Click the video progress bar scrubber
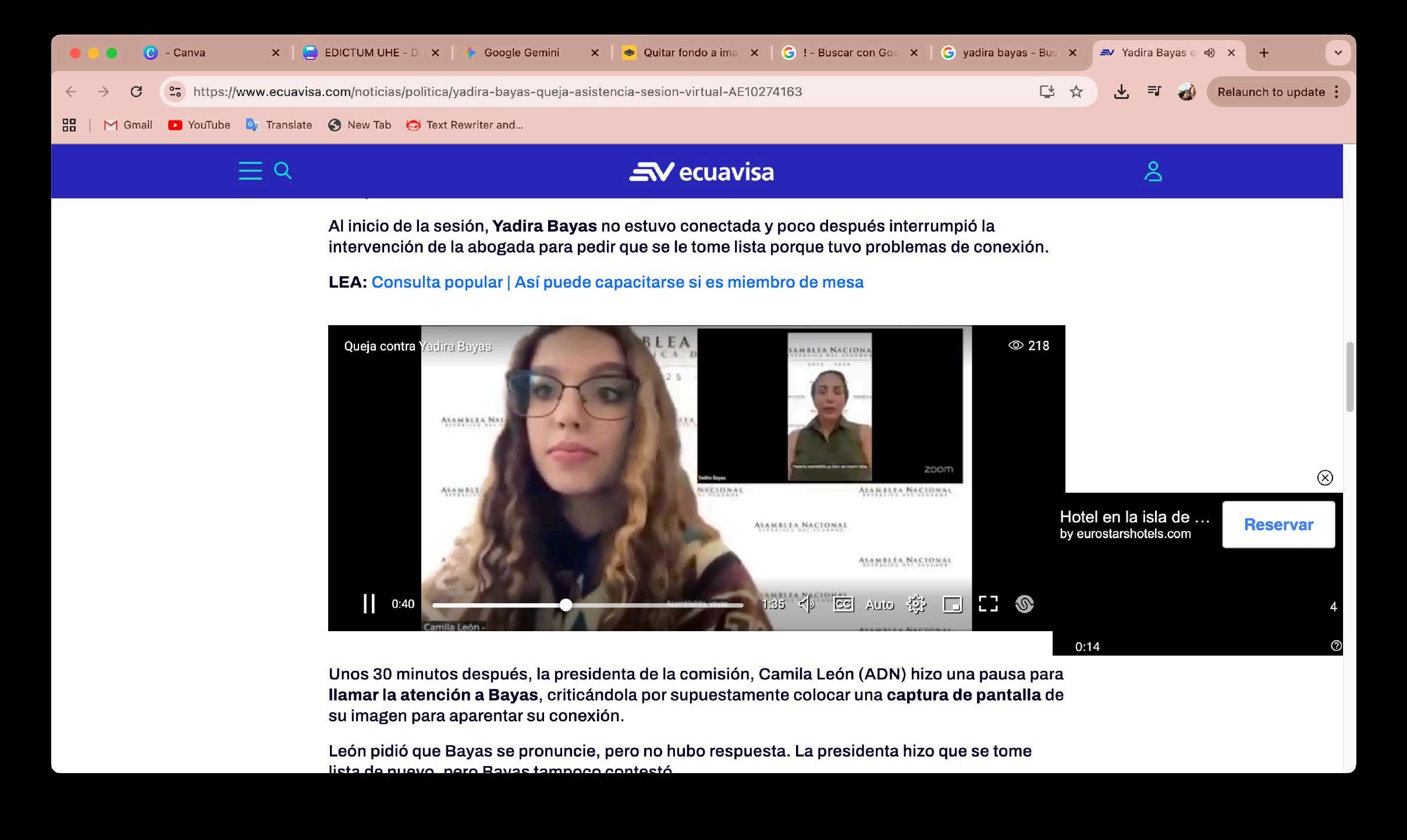Image resolution: width=1407 pixels, height=840 pixels. pos(566,605)
